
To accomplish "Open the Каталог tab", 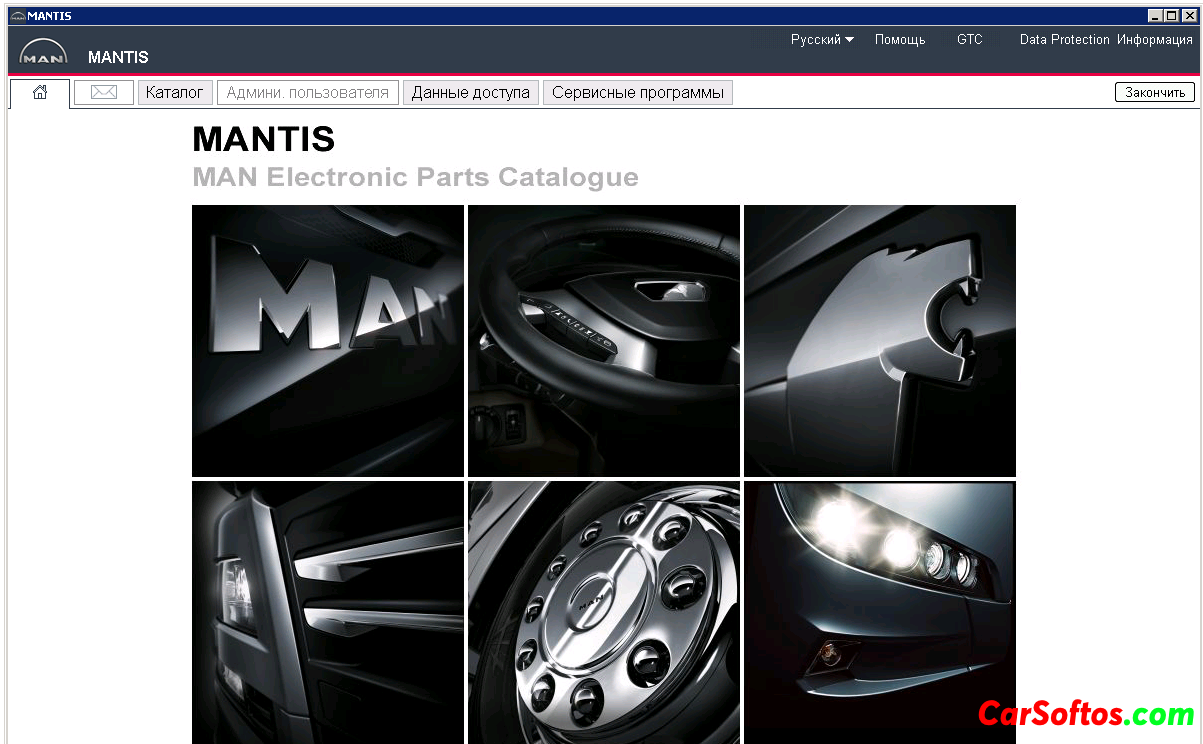I will [175, 93].
